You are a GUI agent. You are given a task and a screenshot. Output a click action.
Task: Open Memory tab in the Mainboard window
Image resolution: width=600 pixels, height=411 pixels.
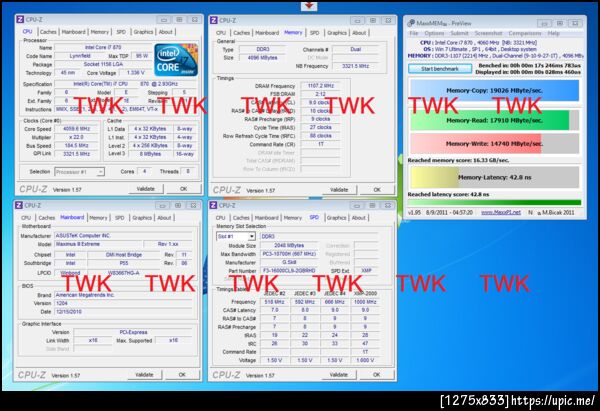tap(98, 218)
